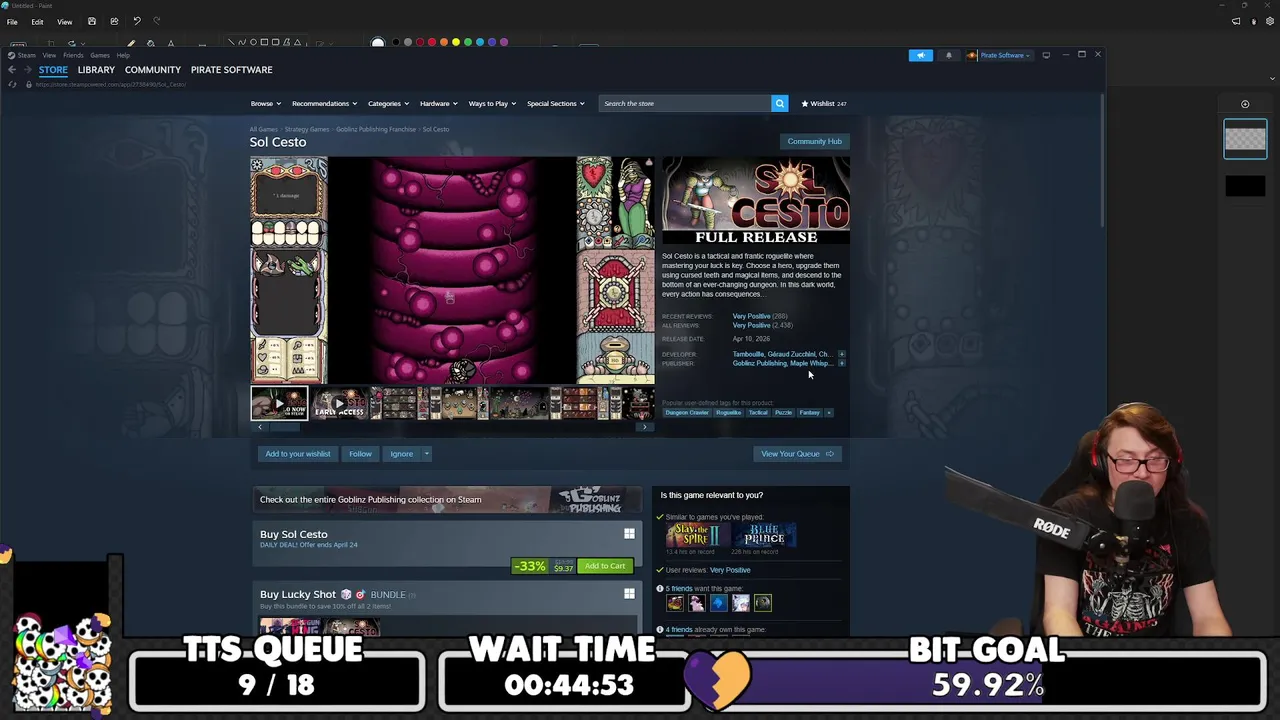Expand the Hardware dropdown
The height and width of the screenshot is (720, 1280).
point(438,103)
